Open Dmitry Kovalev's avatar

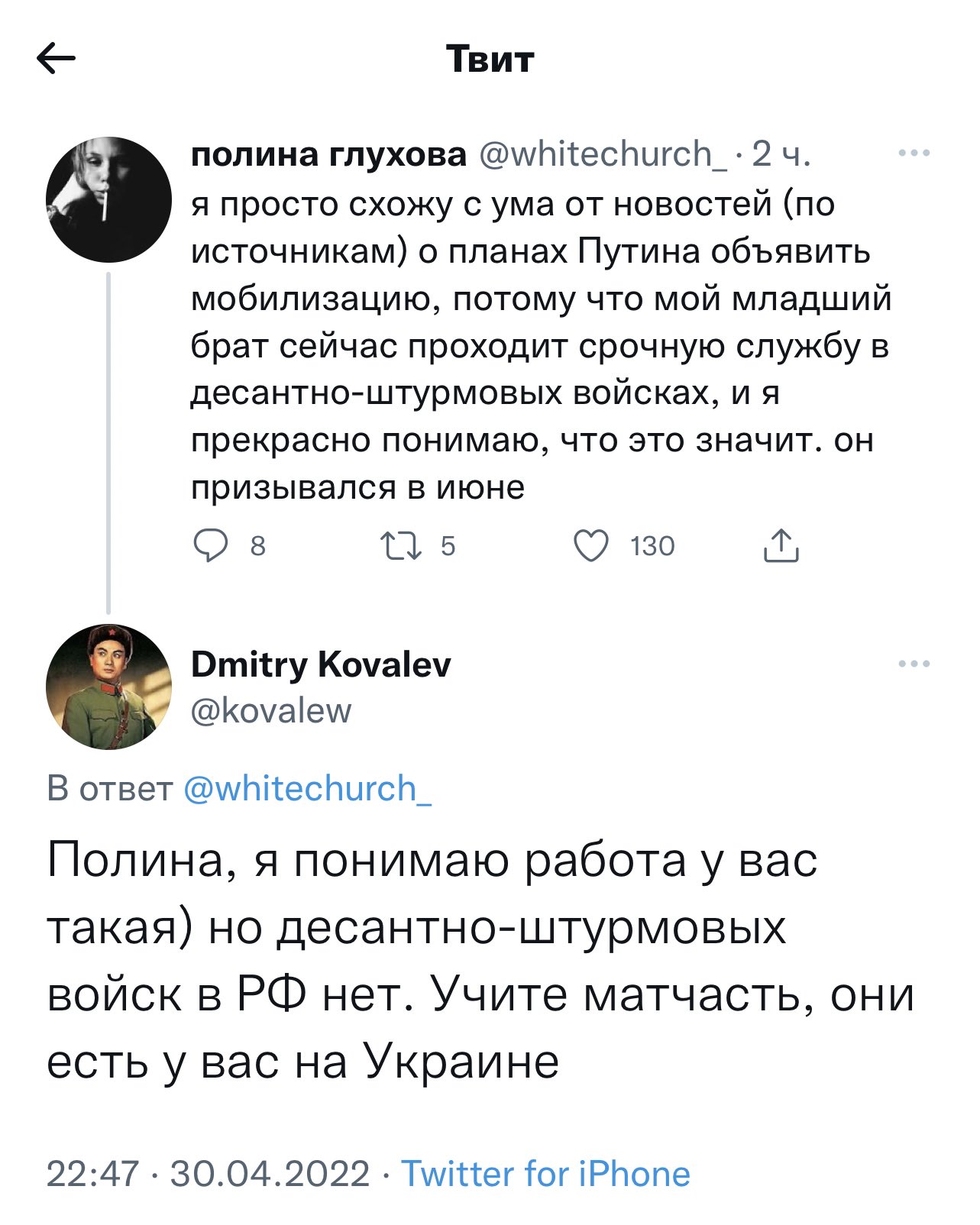point(108,687)
